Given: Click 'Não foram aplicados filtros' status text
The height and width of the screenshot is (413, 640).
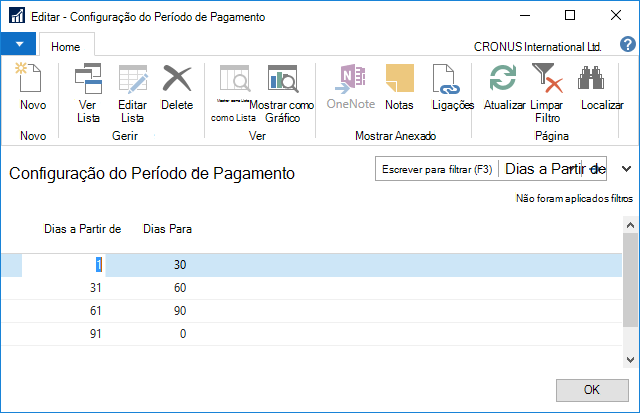Looking at the screenshot, I should pos(574,198).
